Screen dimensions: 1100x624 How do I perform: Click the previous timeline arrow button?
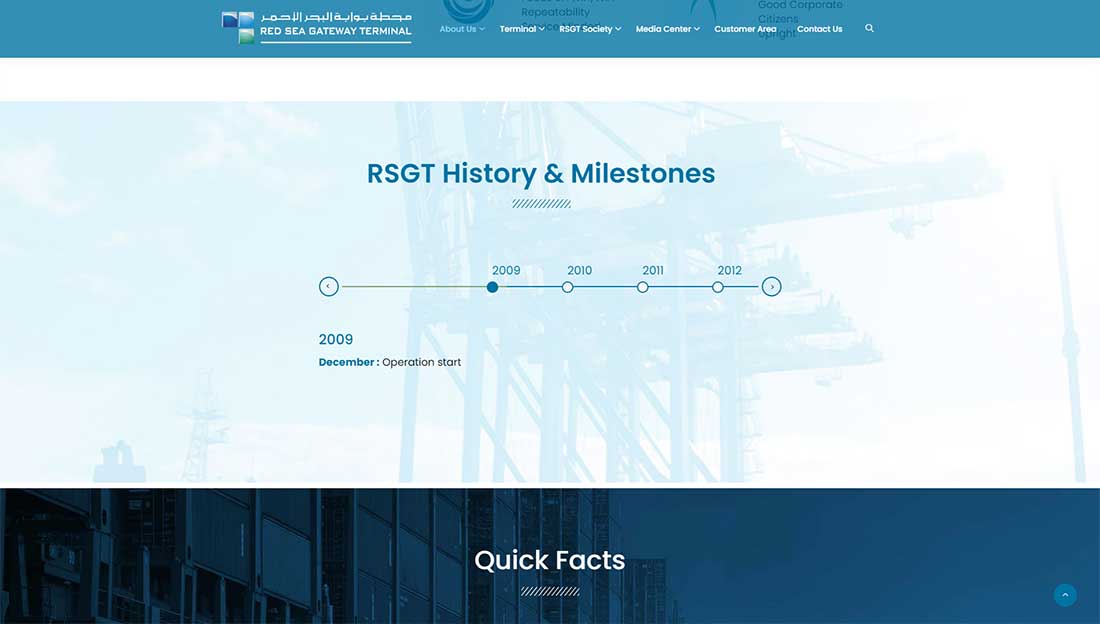pyautogui.click(x=329, y=287)
